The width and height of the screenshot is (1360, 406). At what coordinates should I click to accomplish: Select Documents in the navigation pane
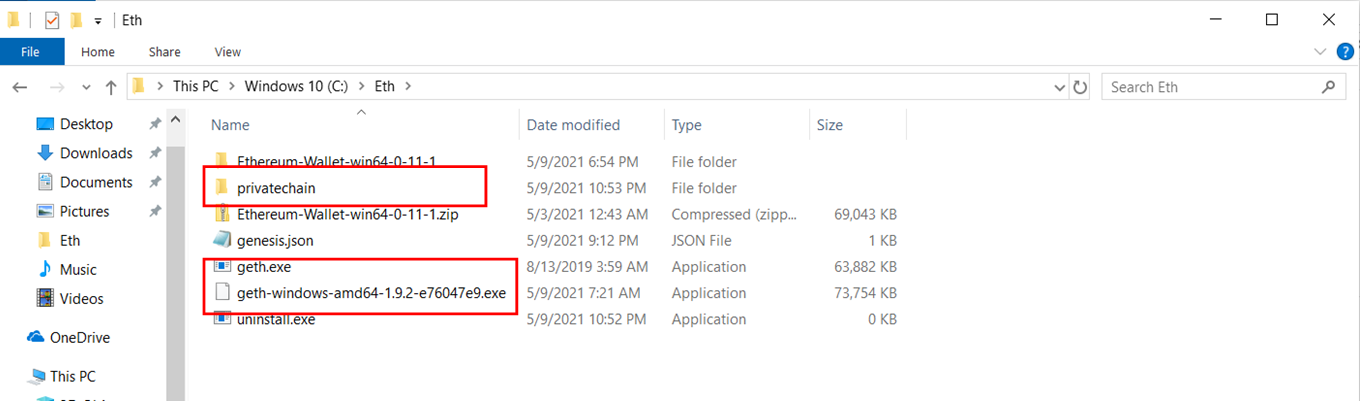(x=96, y=182)
